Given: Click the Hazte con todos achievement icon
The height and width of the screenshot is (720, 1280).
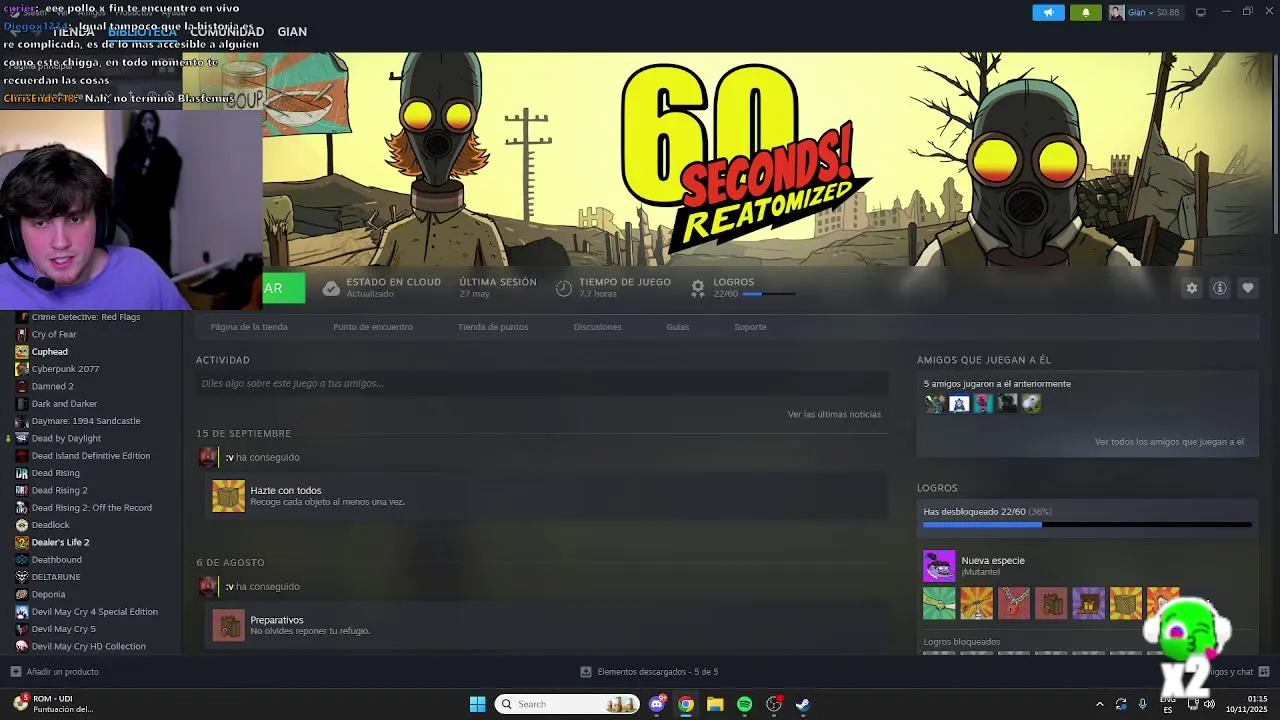Looking at the screenshot, I should [x=228, y=496].
